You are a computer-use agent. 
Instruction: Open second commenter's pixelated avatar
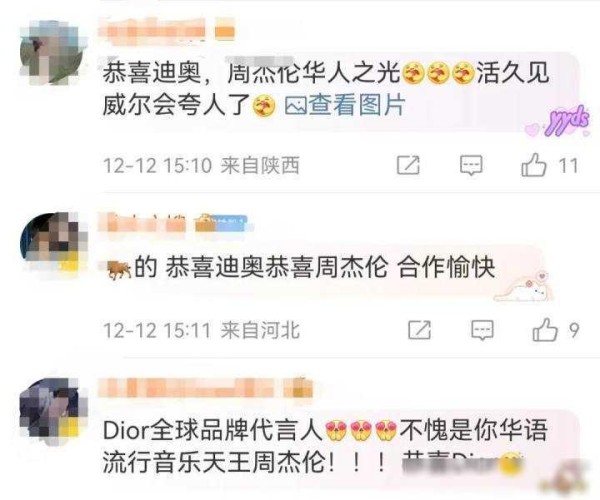(x=53, y=243)
